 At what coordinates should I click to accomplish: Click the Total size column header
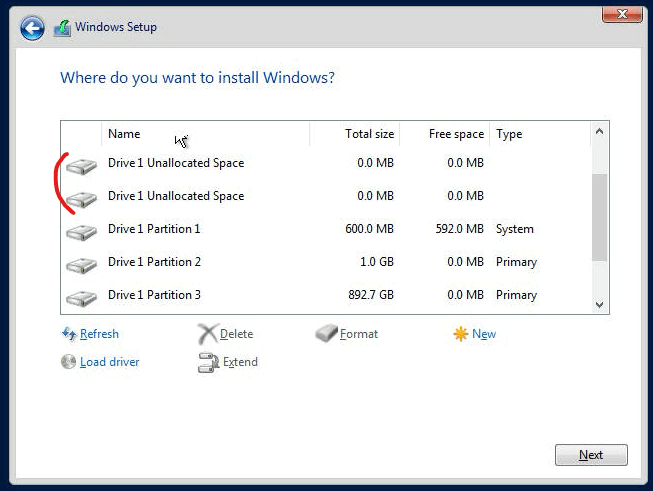[354, 134]
